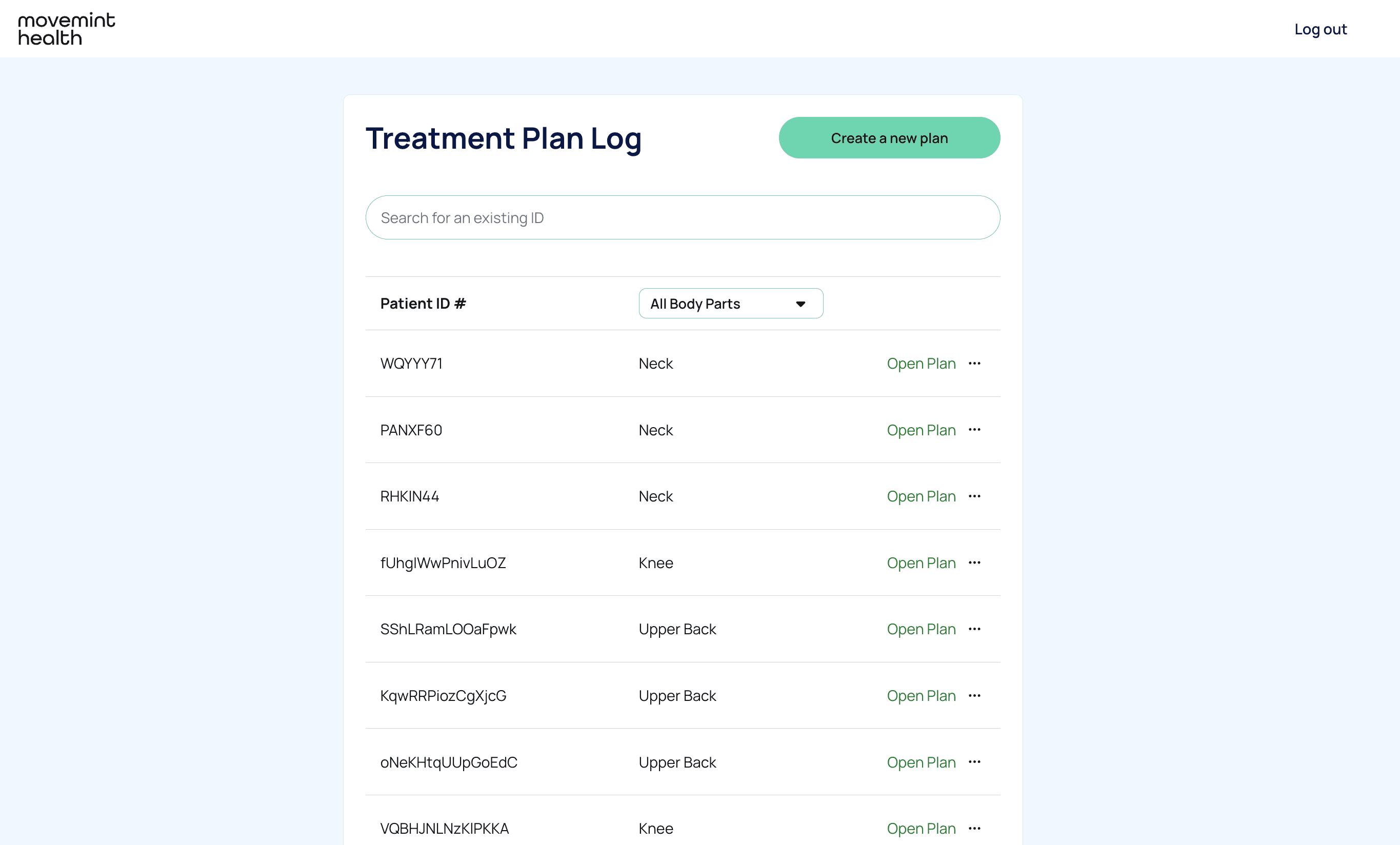
Task: Open the actions menu for SShLRamLOOaFpwk
Action: coord(974,629)
